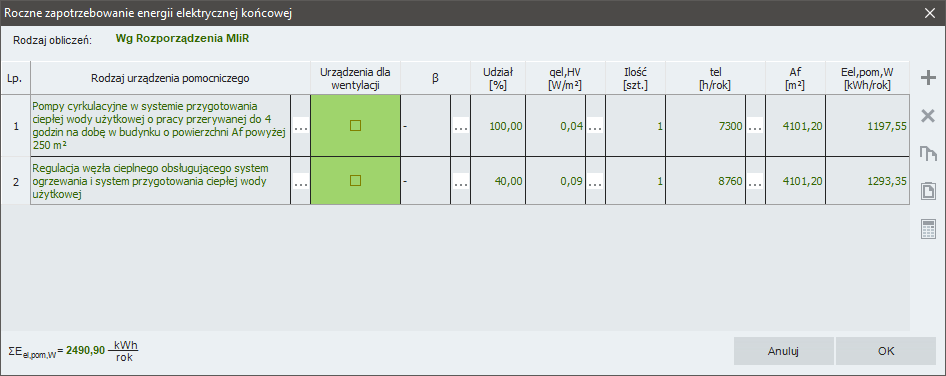The height and width of the screenshot is (376, 946).
Task: Click the Anuluj button
Action: click(x=784, y=351)
